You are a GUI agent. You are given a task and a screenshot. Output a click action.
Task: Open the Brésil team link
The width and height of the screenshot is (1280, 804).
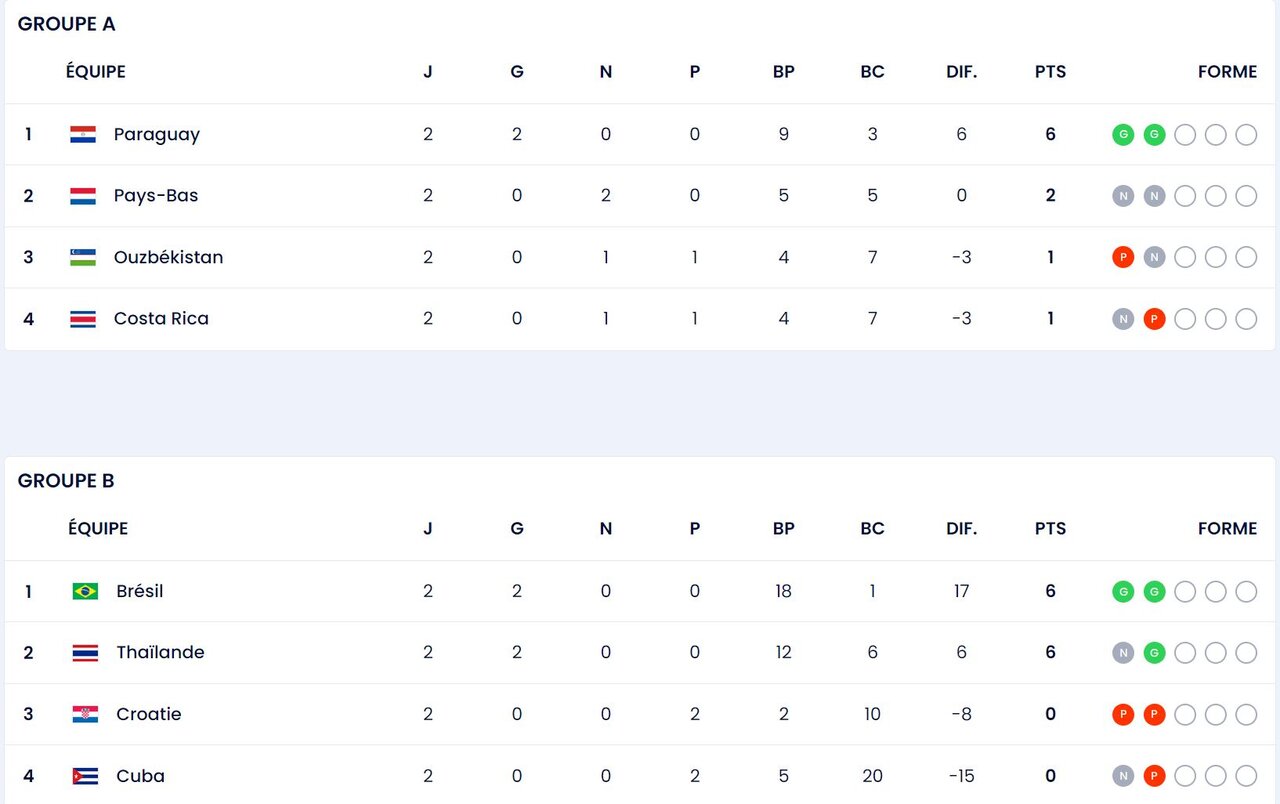[x=140, y=591]
